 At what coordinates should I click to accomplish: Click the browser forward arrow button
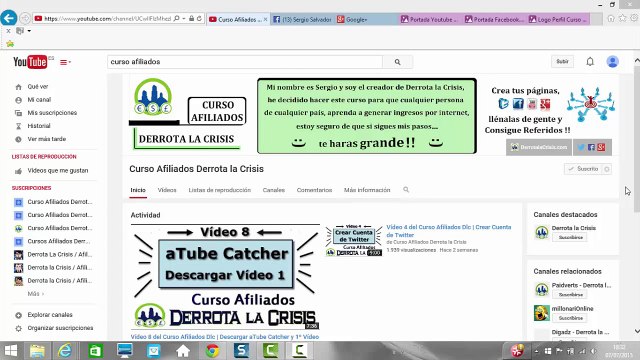[25, 18]
